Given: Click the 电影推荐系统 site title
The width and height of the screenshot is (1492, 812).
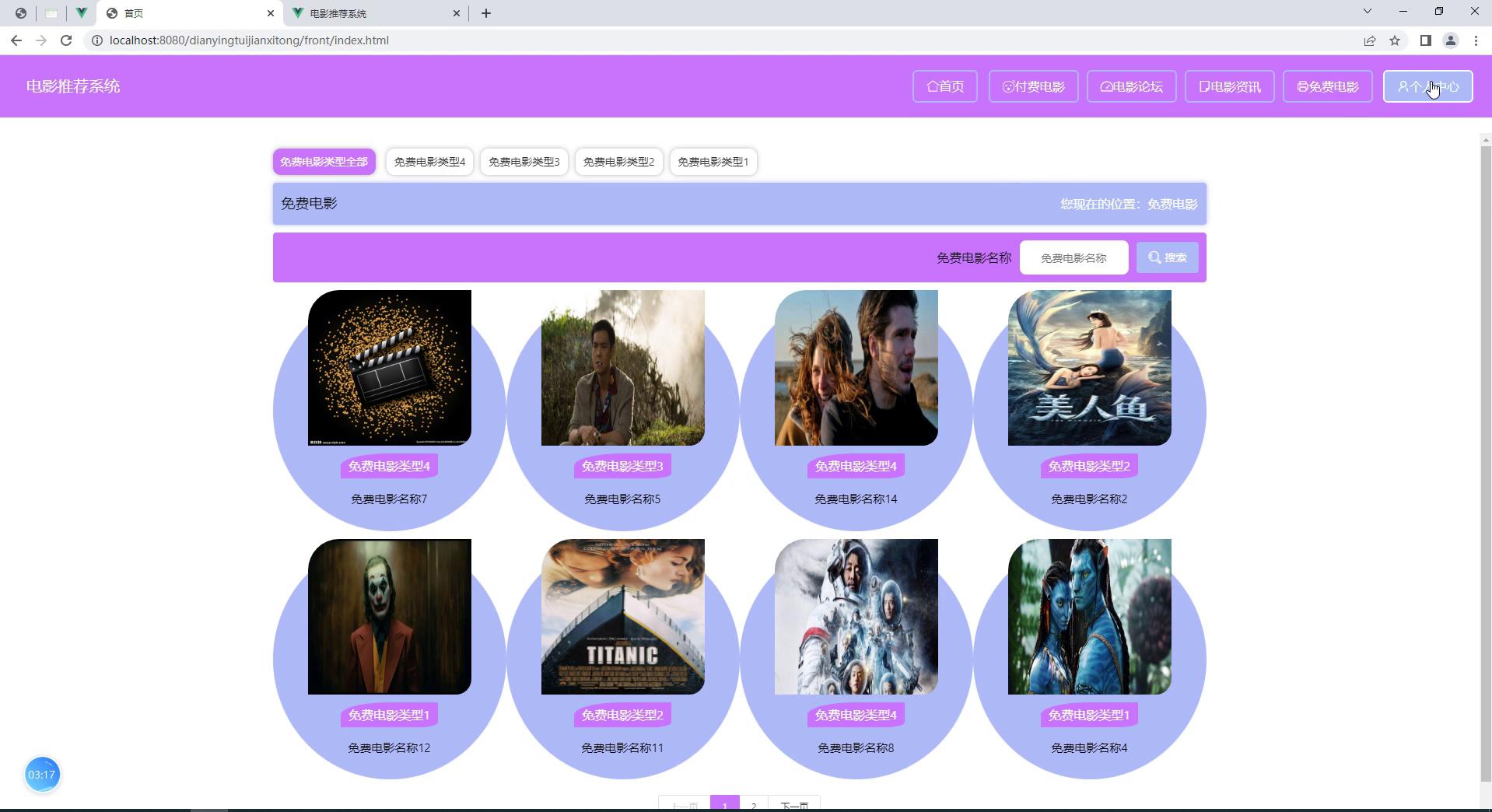Looking at the screenshot, I should tap(73, 86).
